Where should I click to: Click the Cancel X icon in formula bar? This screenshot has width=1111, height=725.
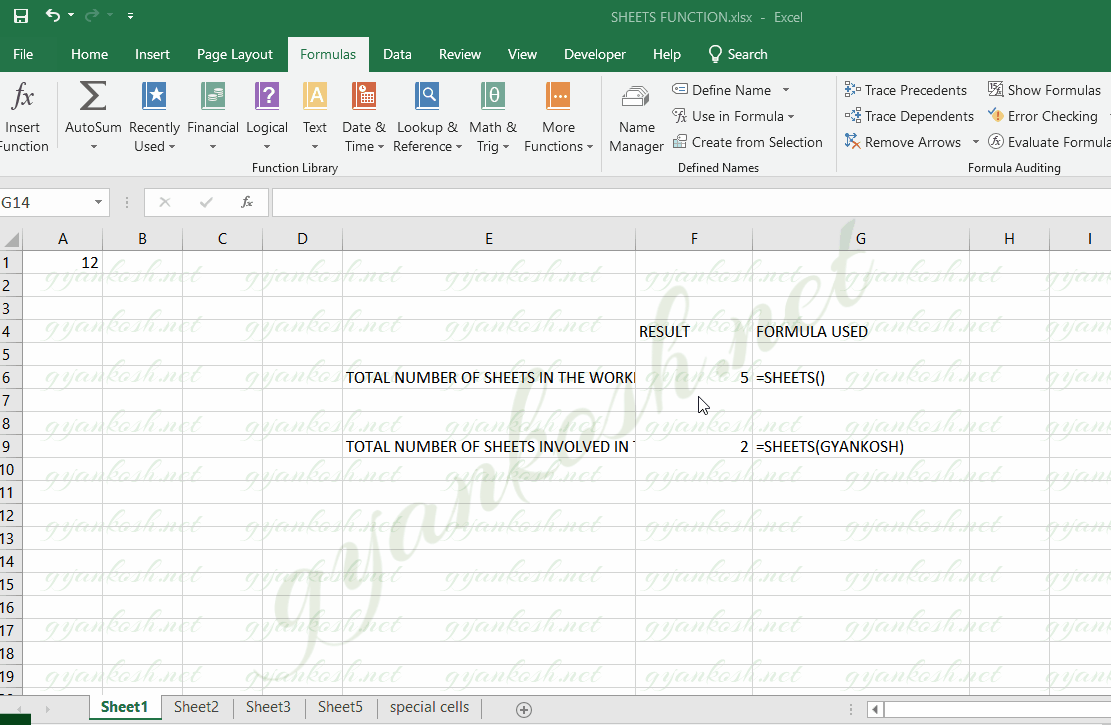tap(164, 203)
